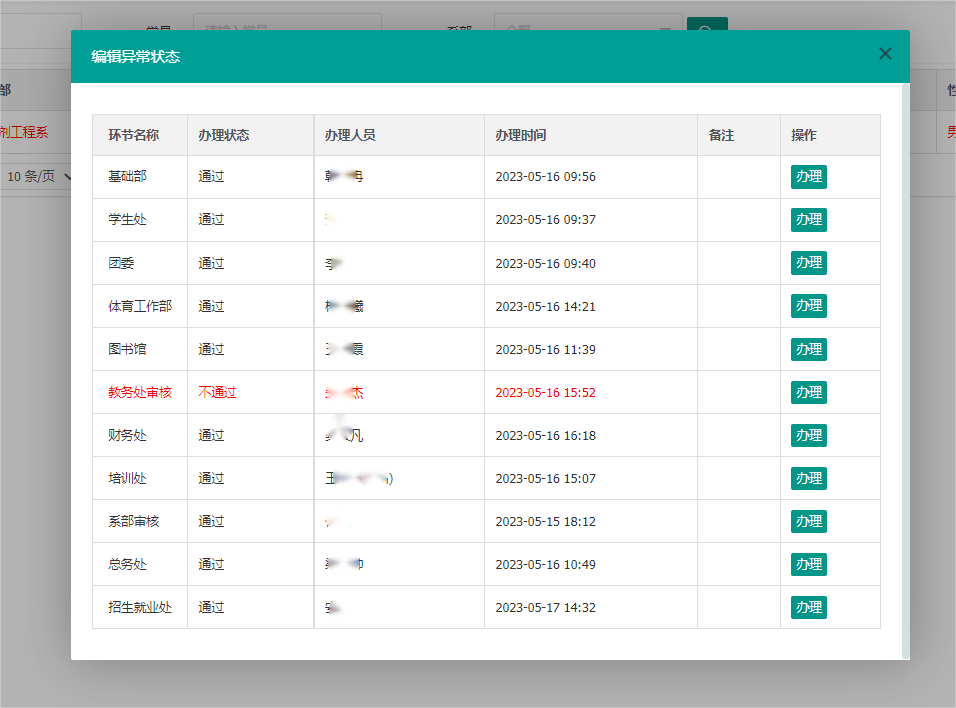Click the red 不通过 status
The width and height of the screenshot is (956, 708).
[217, 393]
